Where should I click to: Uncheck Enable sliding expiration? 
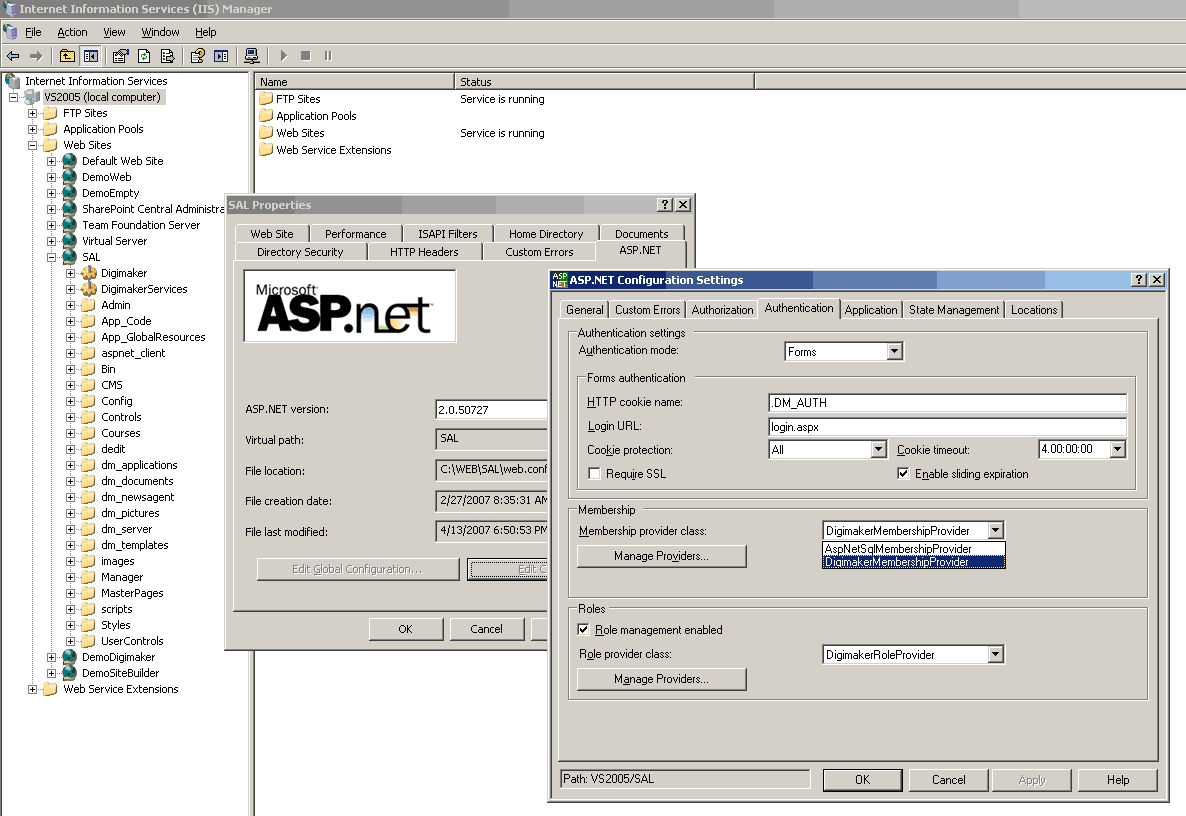click(903, 473)
